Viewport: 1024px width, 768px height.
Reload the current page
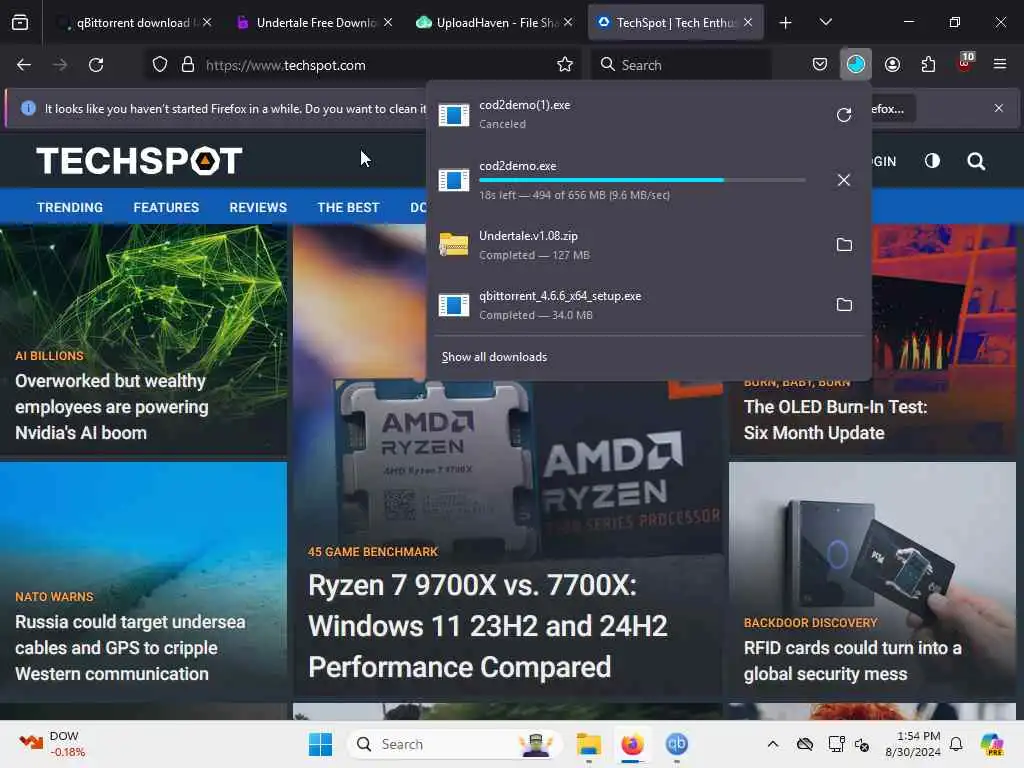96,65
